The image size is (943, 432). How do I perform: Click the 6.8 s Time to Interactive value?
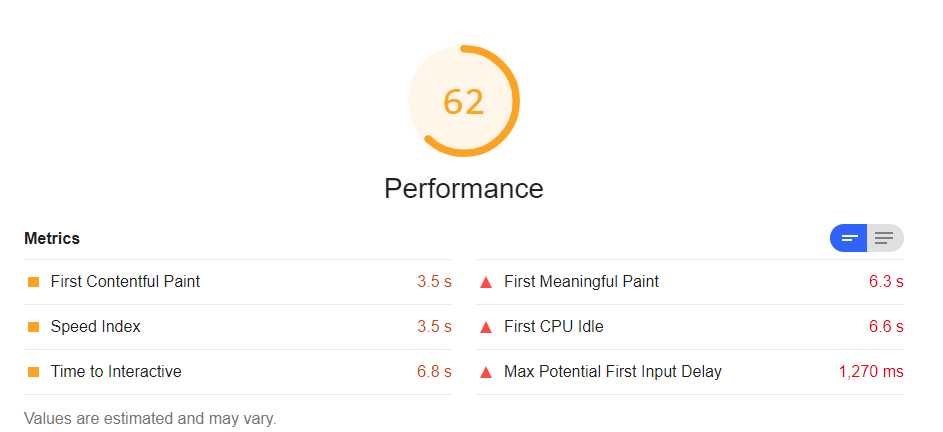[x=434, y=372]
